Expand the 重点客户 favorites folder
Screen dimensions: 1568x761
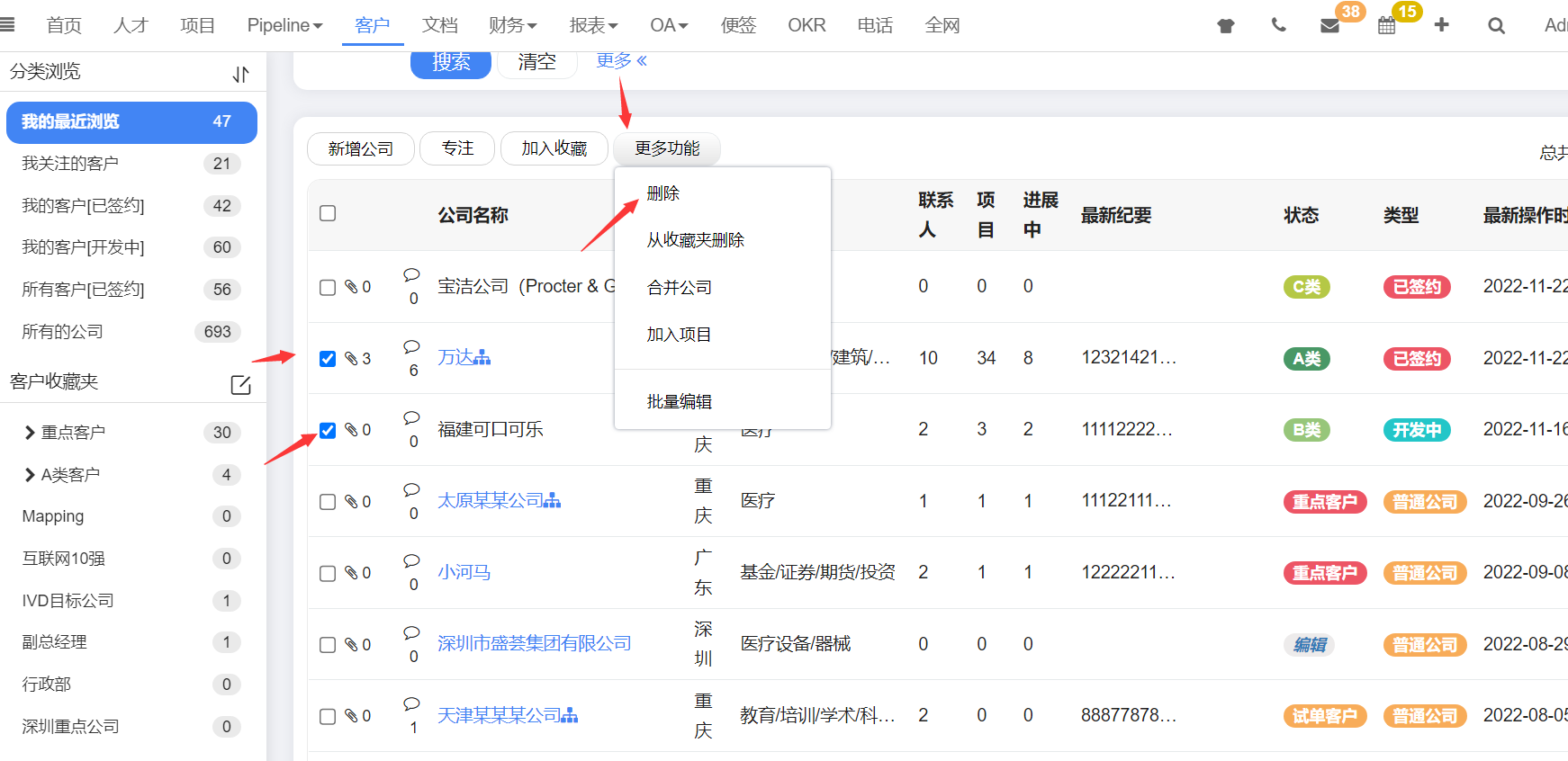point(30,433)
